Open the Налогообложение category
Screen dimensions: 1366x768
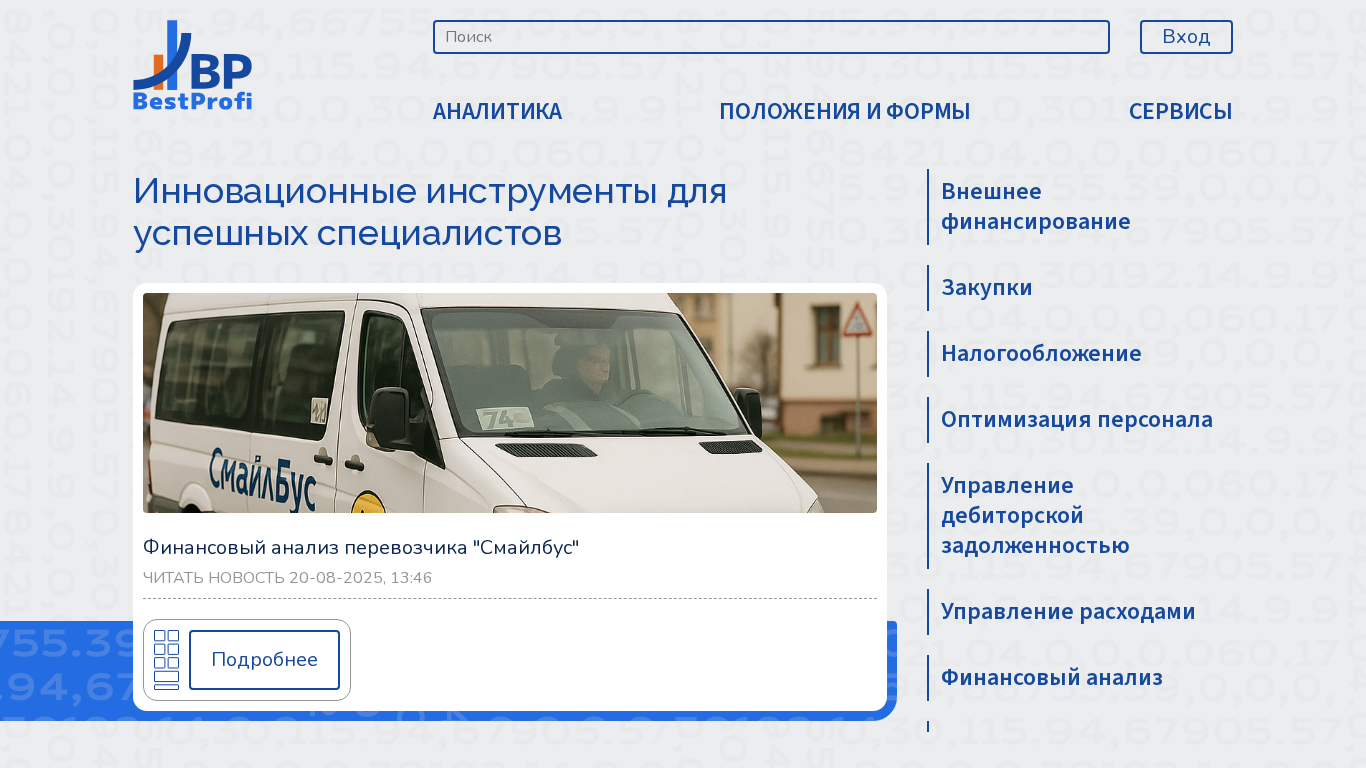click(1041, 354)
